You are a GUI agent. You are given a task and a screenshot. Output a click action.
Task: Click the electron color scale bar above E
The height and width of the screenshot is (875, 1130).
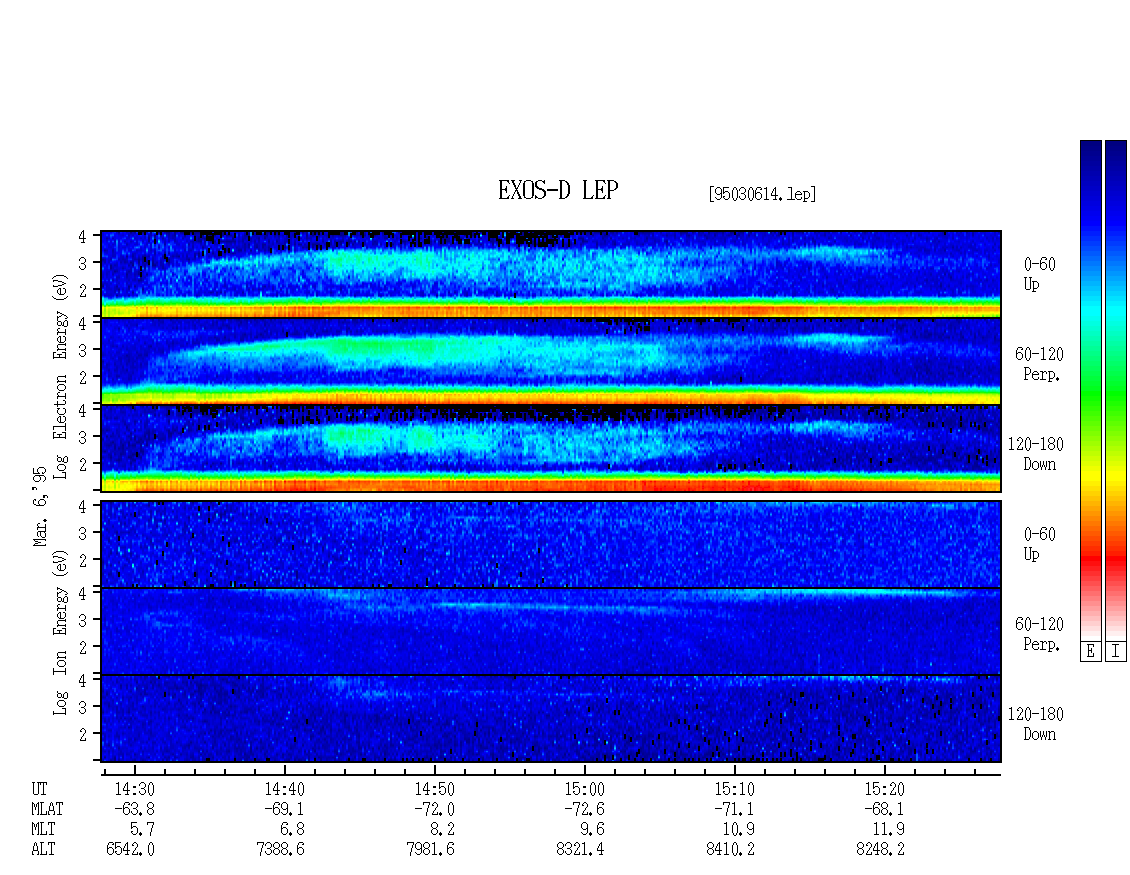(1090, 390)
